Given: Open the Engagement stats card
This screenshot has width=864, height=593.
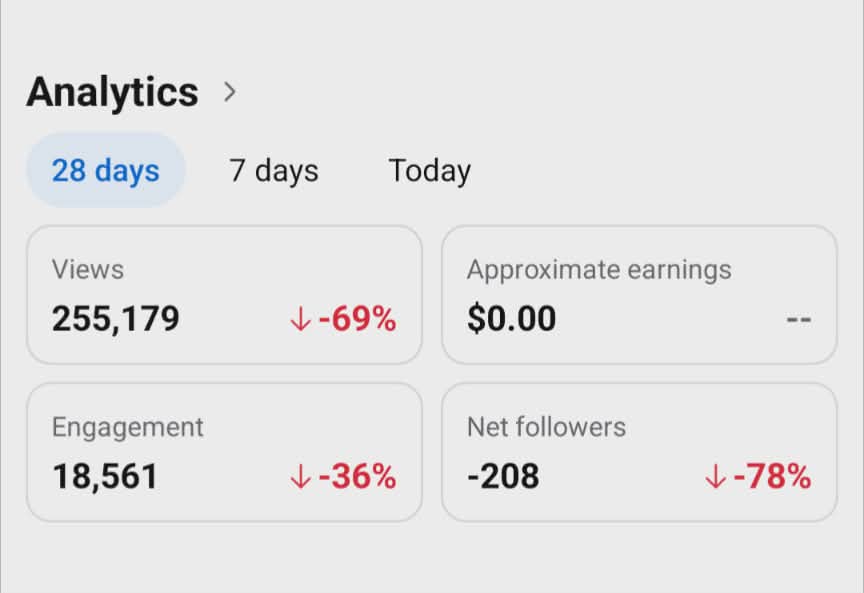Looking at the screenshot, I should coord(224,452).
